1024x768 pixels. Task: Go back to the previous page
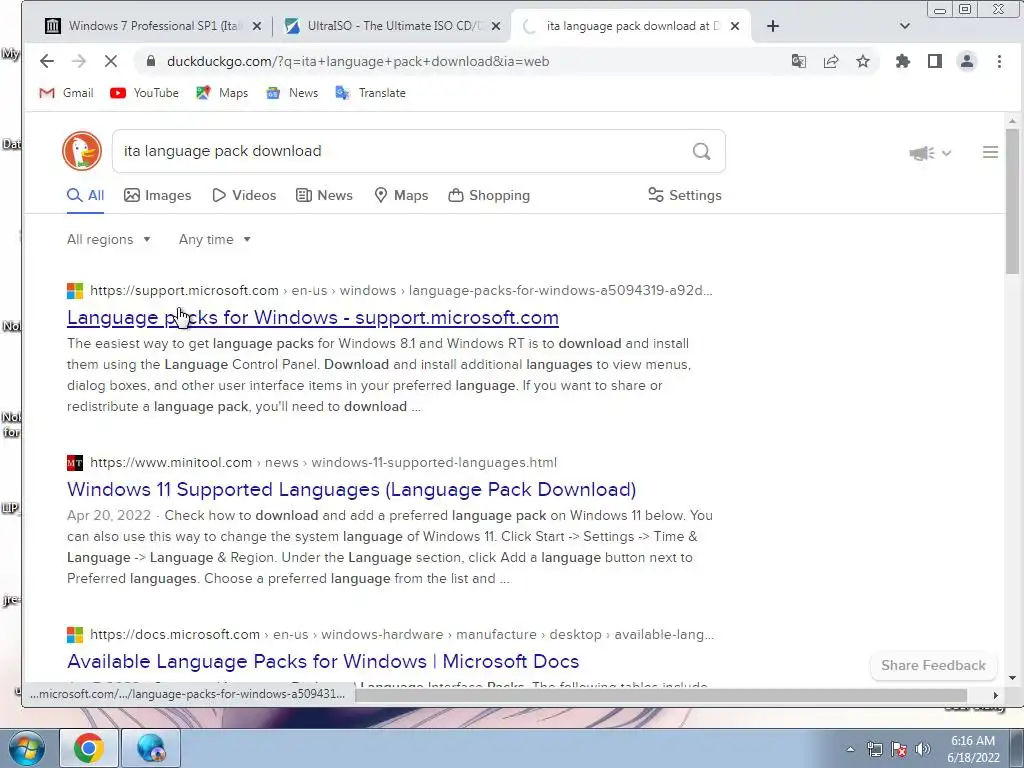[x=46, y=61]
